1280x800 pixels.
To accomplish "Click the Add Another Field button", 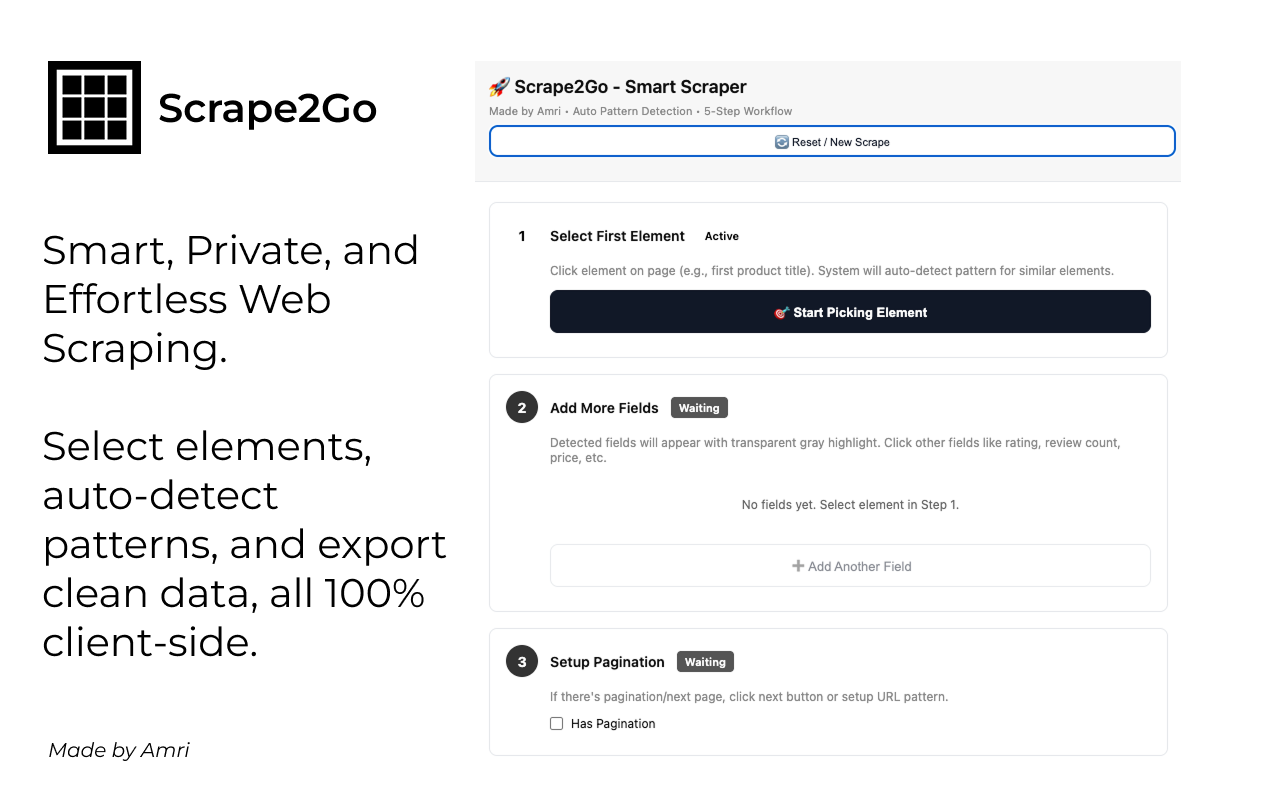I will pyautogui.click(x=850, y=566).
